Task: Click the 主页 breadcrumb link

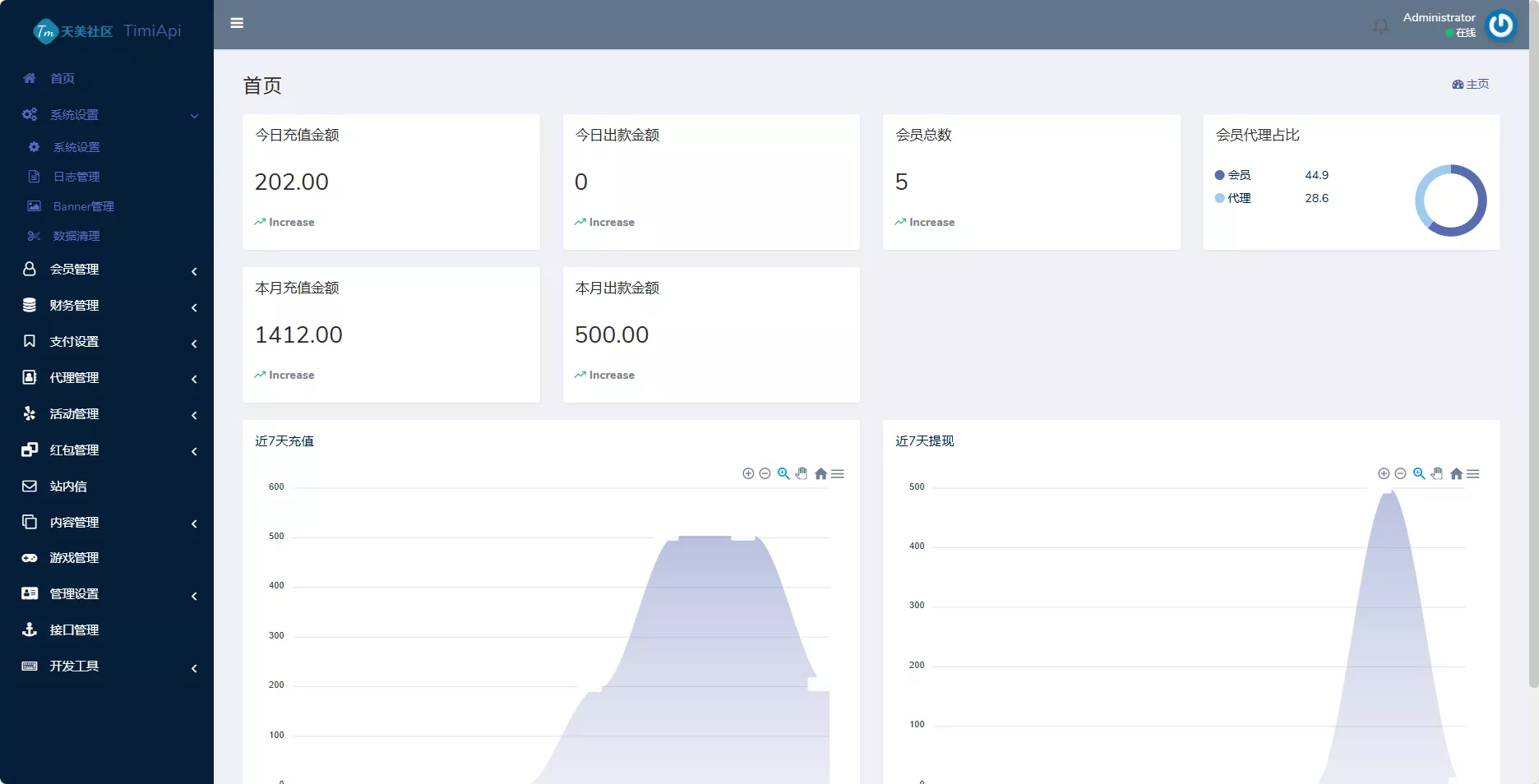Action: (1471, 85)
